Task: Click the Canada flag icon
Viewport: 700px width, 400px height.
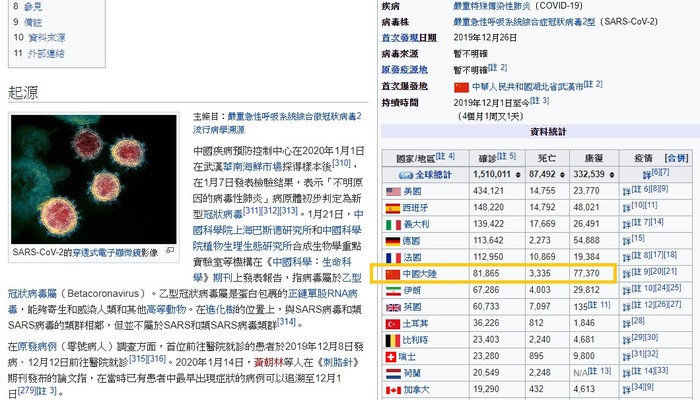Action: pyautogui.click(x=393, y=390)
